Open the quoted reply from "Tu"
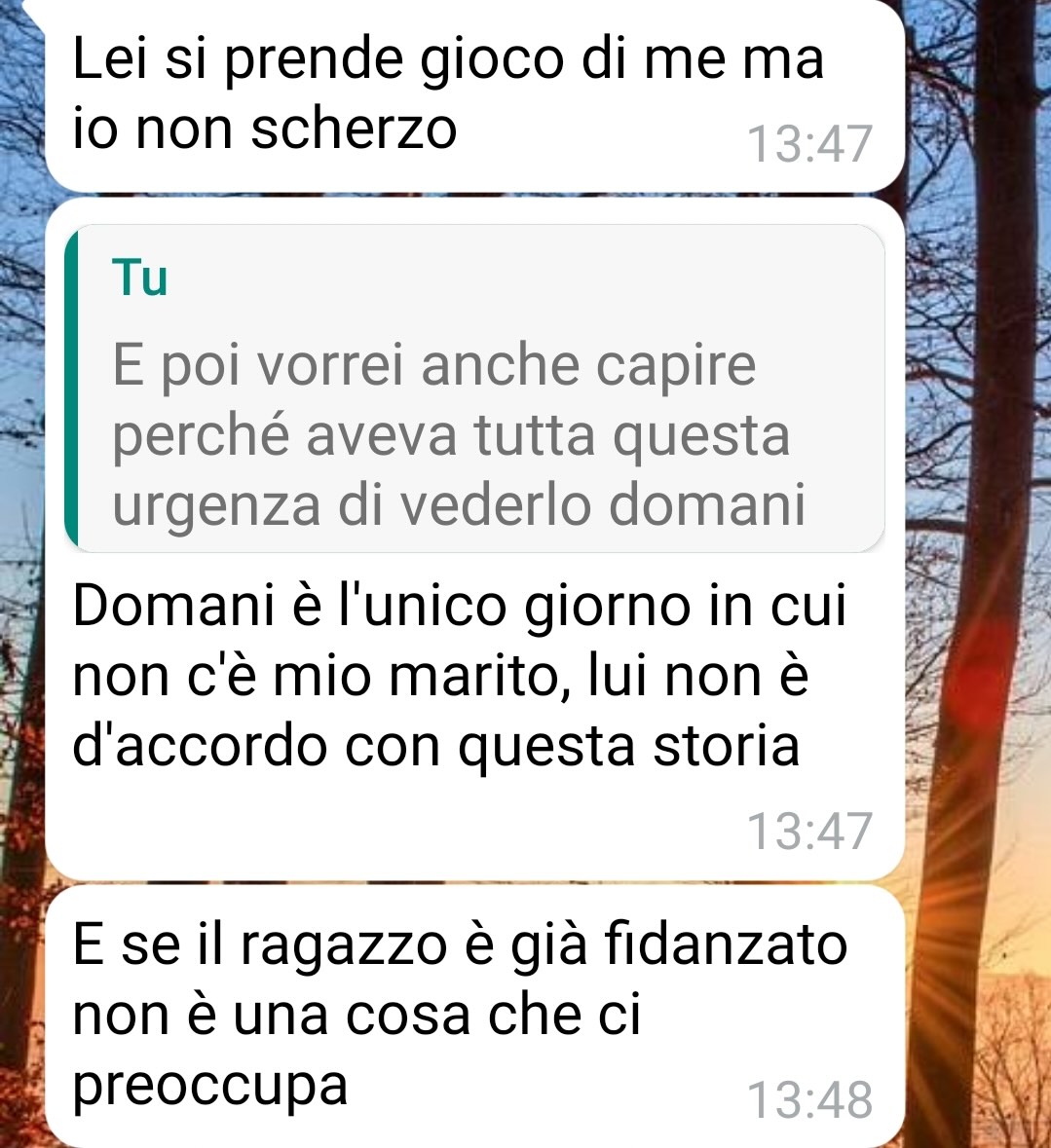1051x1148 pixels. click(474, 389)
